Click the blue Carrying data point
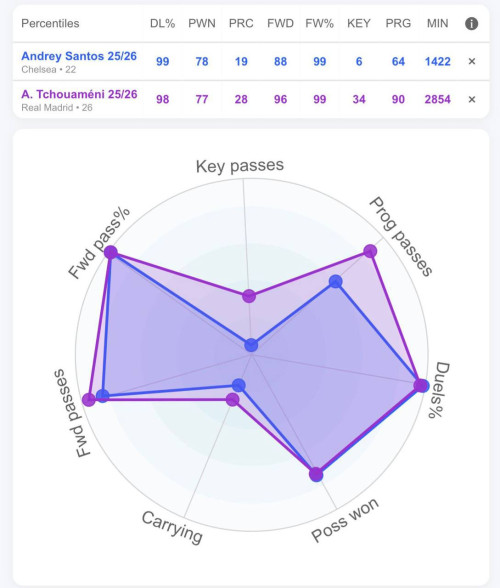Viewport: 500px width, 588px height. (x=239, y=385)
